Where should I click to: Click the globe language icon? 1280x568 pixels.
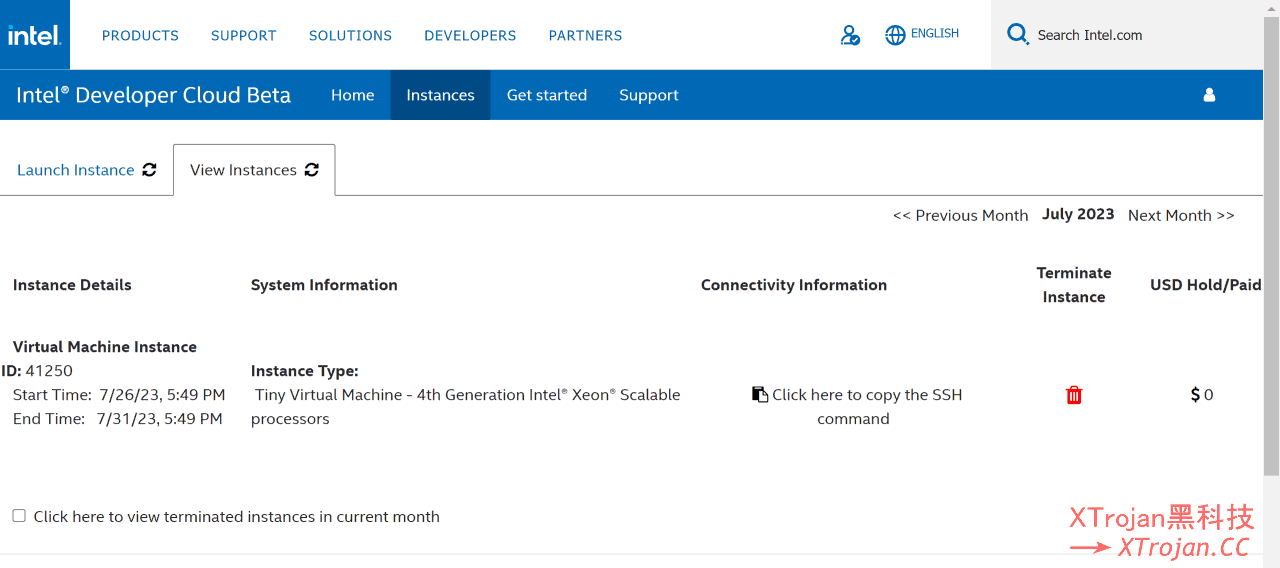point(895,35)
